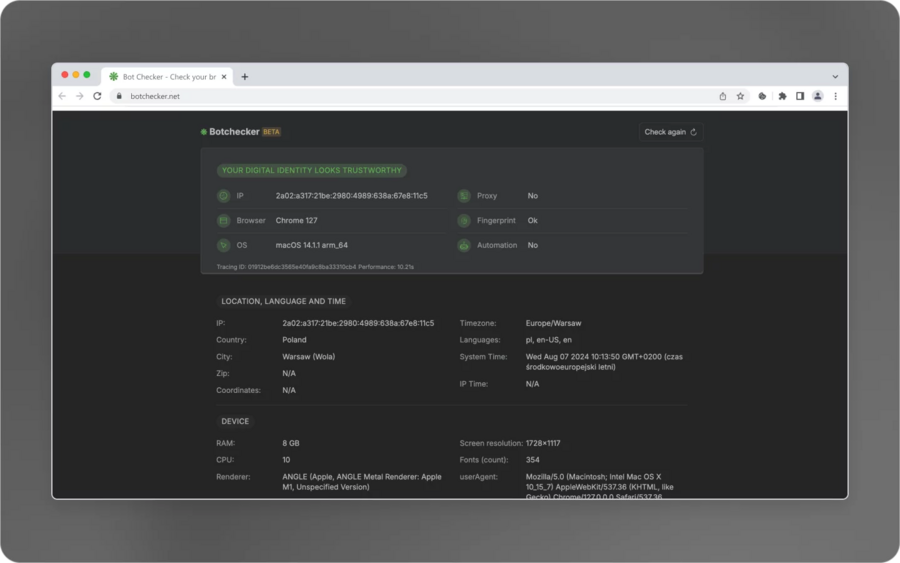Click the Automation row icon

[x=464, y=245]
